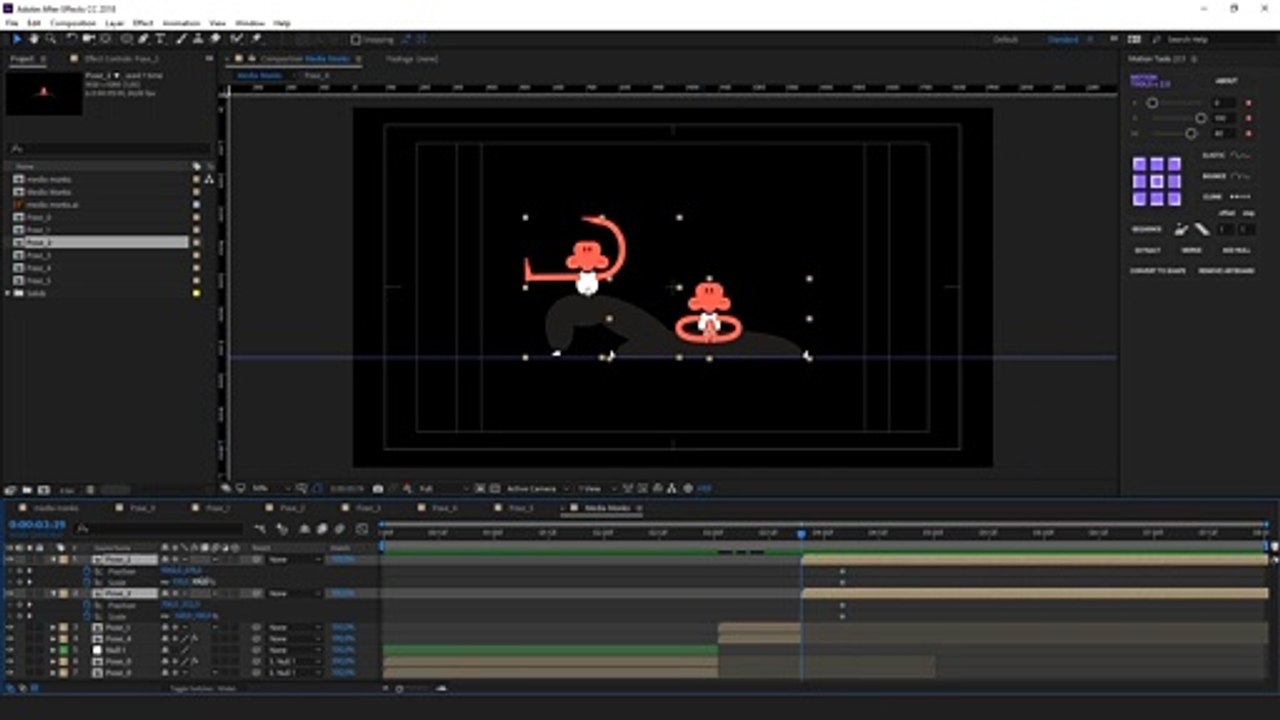
Task: Take a snapshot with camera icon
Action: [x=377, y=488]
